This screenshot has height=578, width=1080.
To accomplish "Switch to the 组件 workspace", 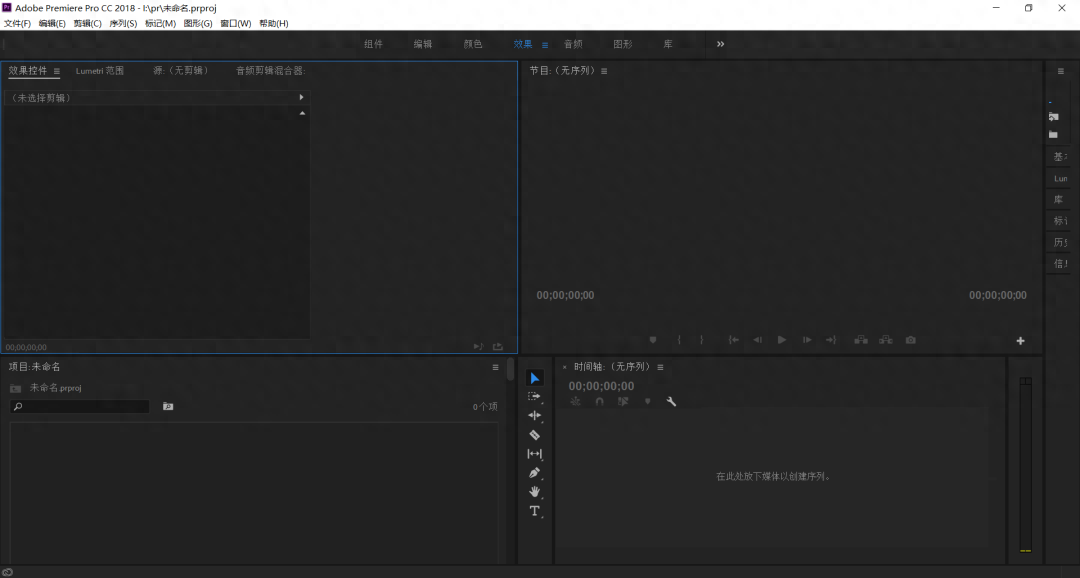I will pyautogui.click(x=373, y=44).
